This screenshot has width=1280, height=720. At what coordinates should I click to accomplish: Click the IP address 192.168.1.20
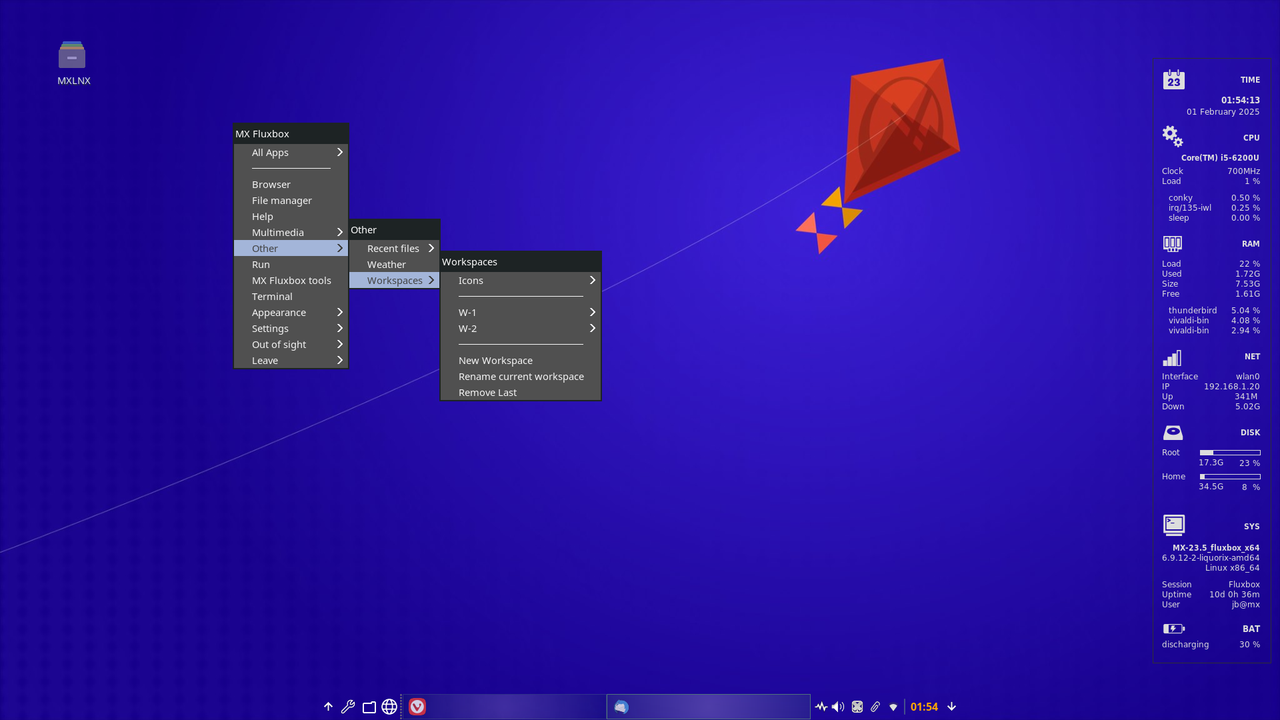(x=1232, y=386)
